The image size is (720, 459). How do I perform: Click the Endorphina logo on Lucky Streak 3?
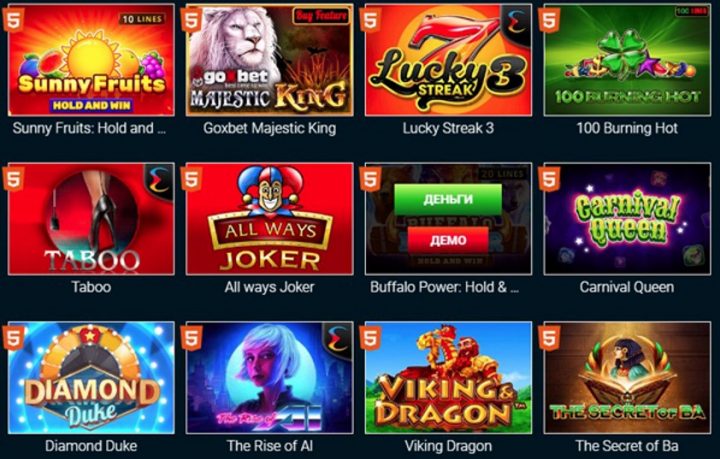[x=517, y=22]
